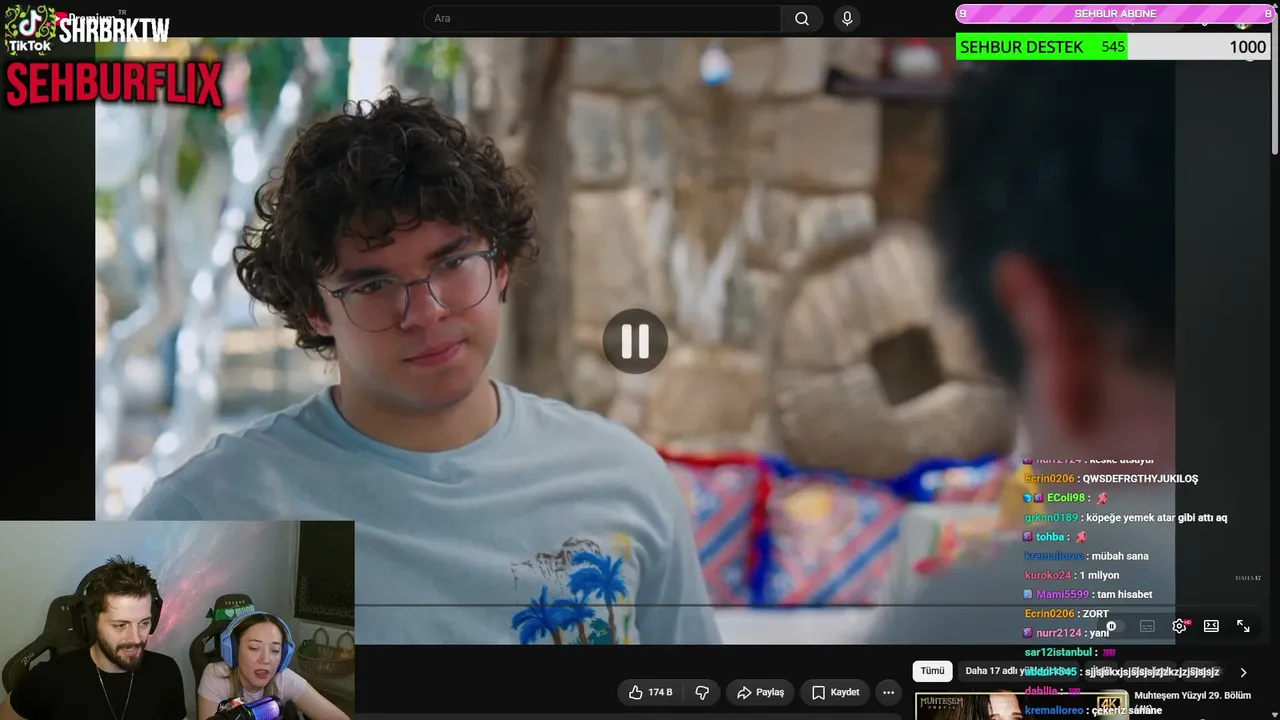Switch to theater mode
Image resolution: width=1280 pixels, height=720 pixels.
coord(1211,626)
